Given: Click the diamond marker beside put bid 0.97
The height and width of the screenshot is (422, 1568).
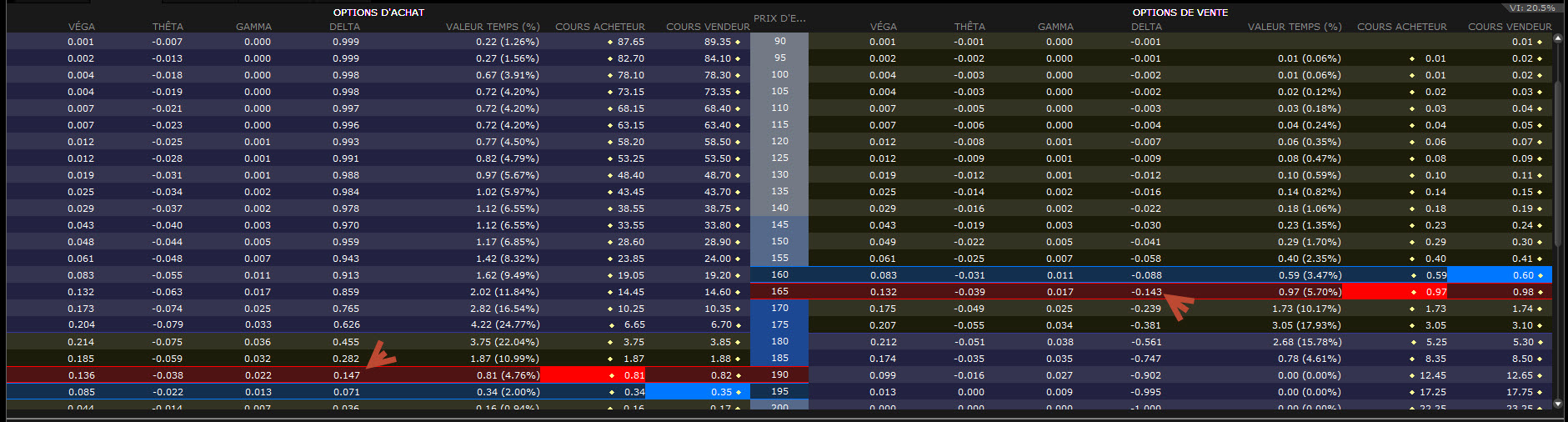Looking at the screenshot, I should click(x=1414, y=292).
